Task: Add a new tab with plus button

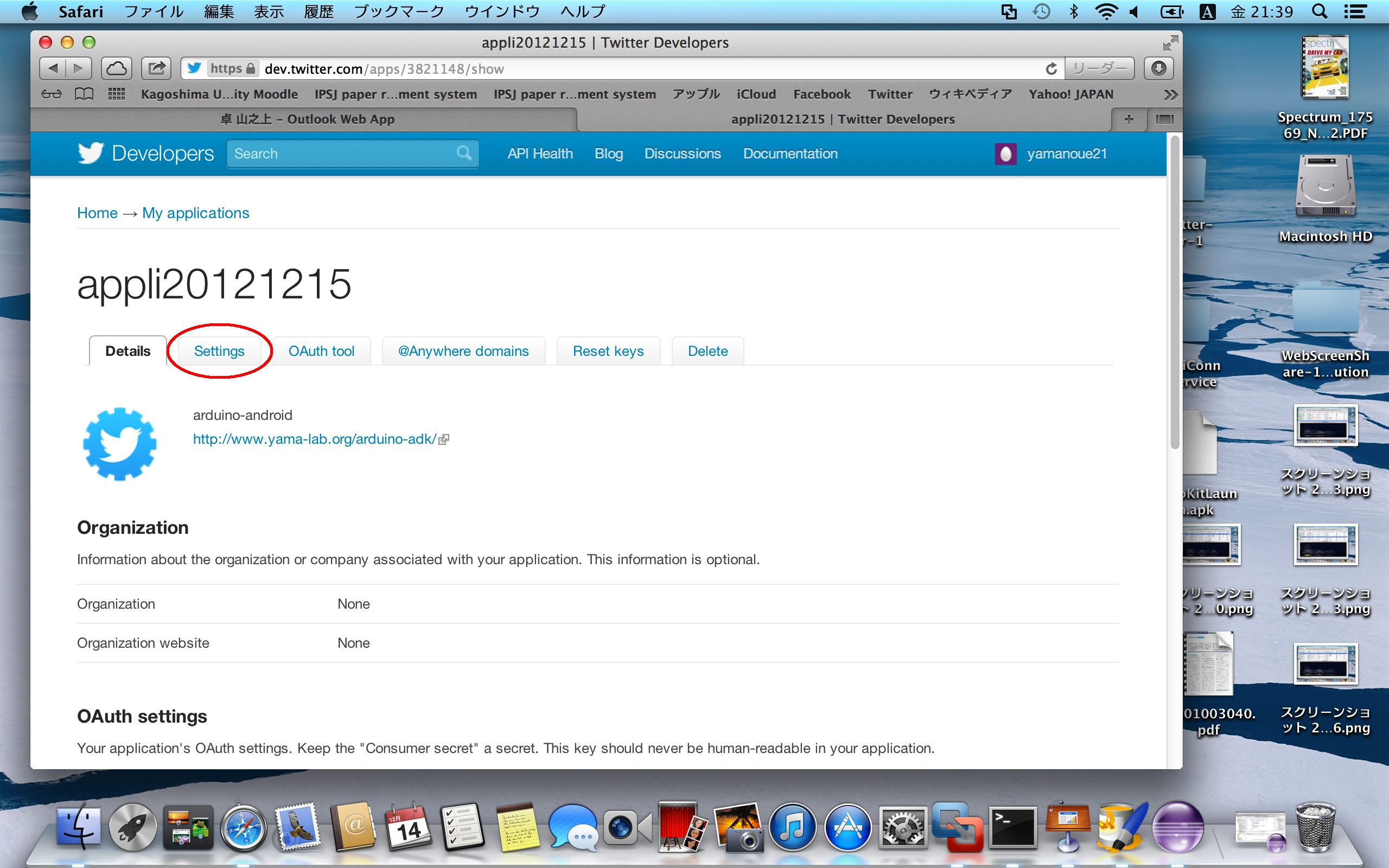Action: (1129, 119)
